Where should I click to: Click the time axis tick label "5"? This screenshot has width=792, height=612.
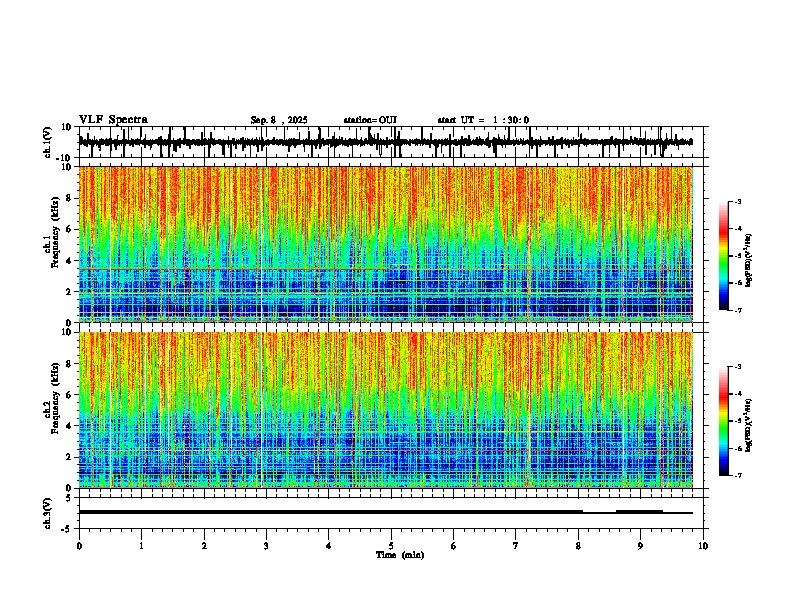point(391,546)
